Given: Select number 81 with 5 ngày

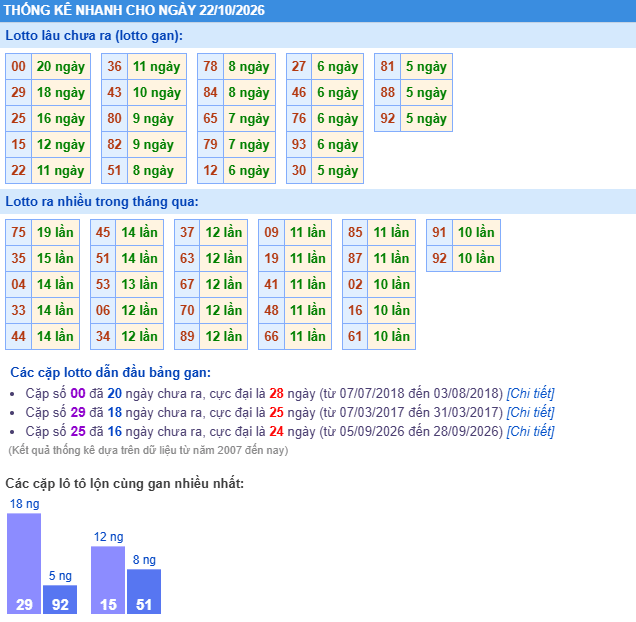Looking at the screenshot, I should tap(387, 67).
